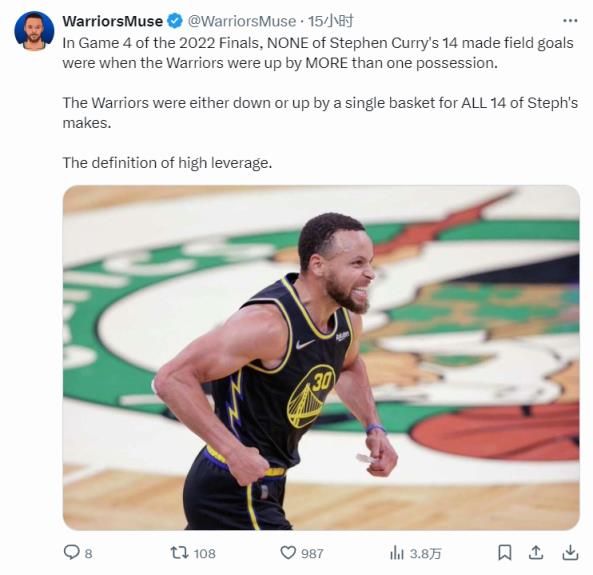Open view analytics bar chart icon

(397, 553)
